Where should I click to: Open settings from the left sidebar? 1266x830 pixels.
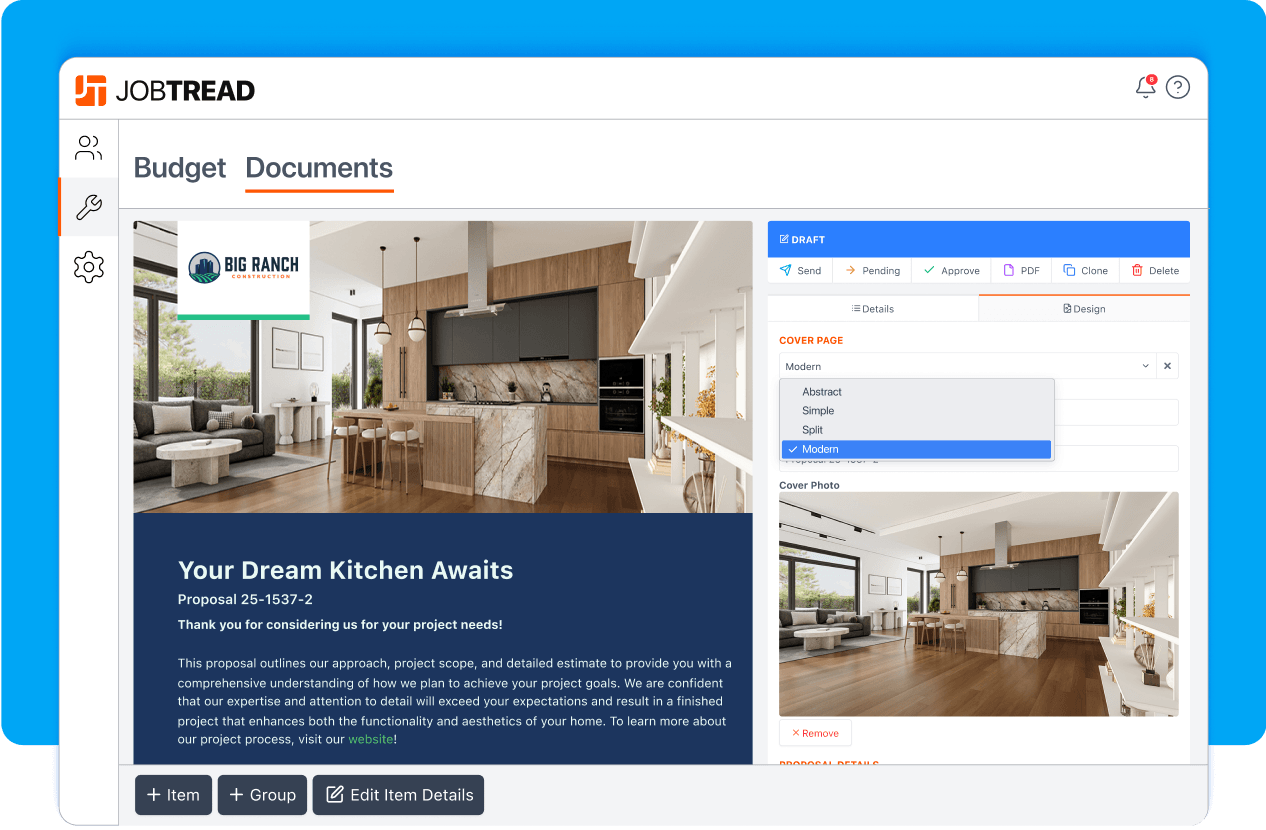pos(88,267)
